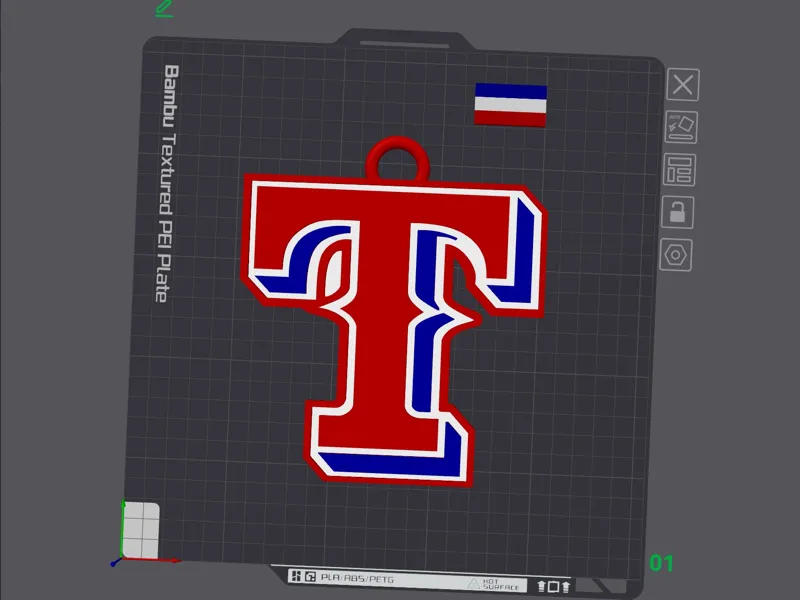Arrange objects using the plate layout icon
This screenshot has width=800, height=600.
(680, 169)
